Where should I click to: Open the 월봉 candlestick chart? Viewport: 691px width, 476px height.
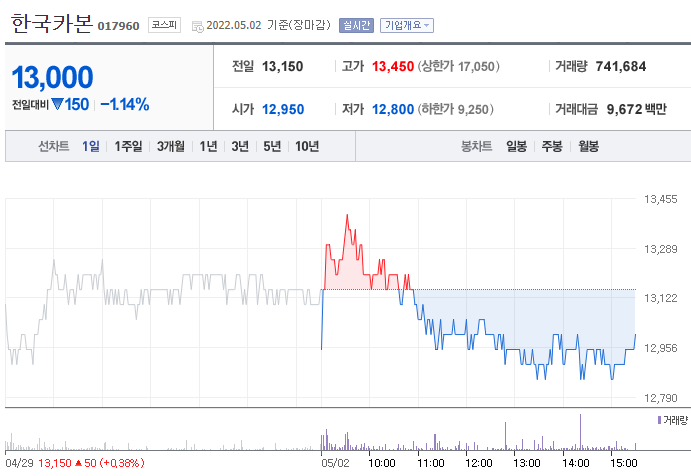[x=588, y=146]
